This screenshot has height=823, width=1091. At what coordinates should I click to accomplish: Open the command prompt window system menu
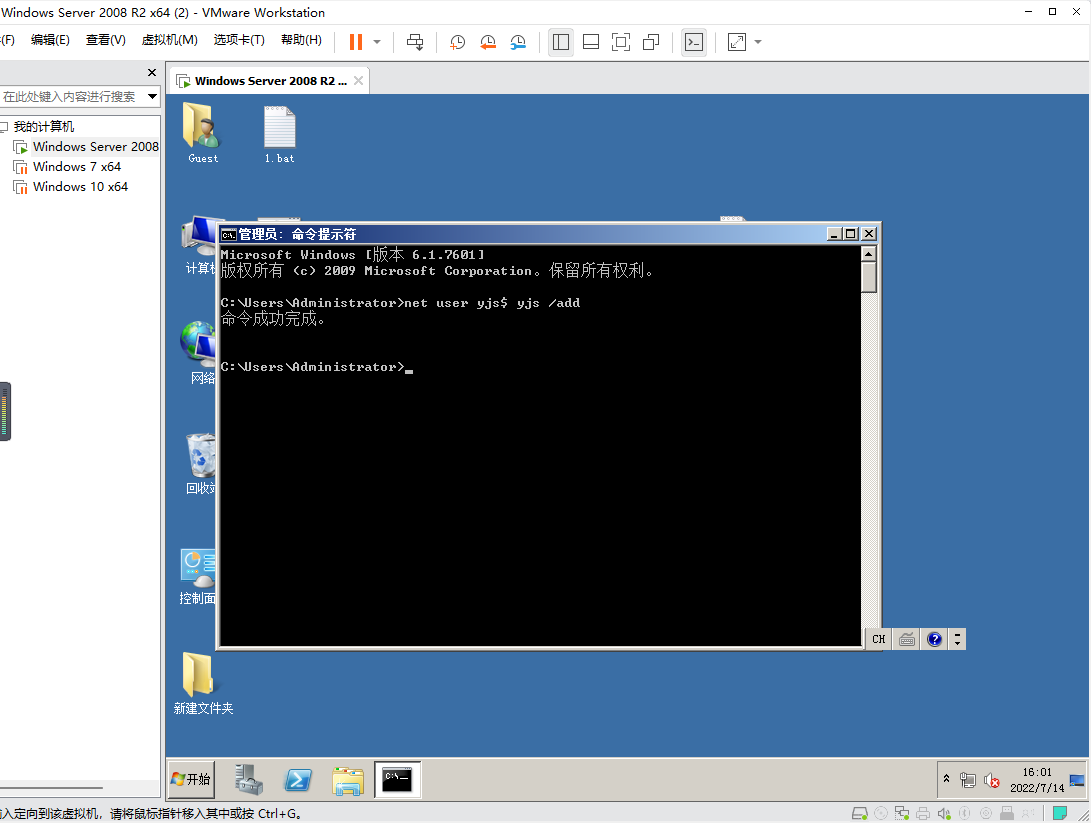tap(229, 234)
